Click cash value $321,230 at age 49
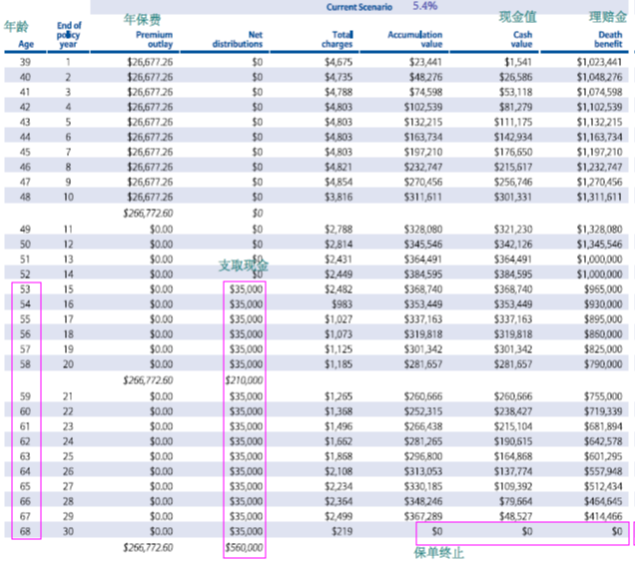 pos(513,229)
